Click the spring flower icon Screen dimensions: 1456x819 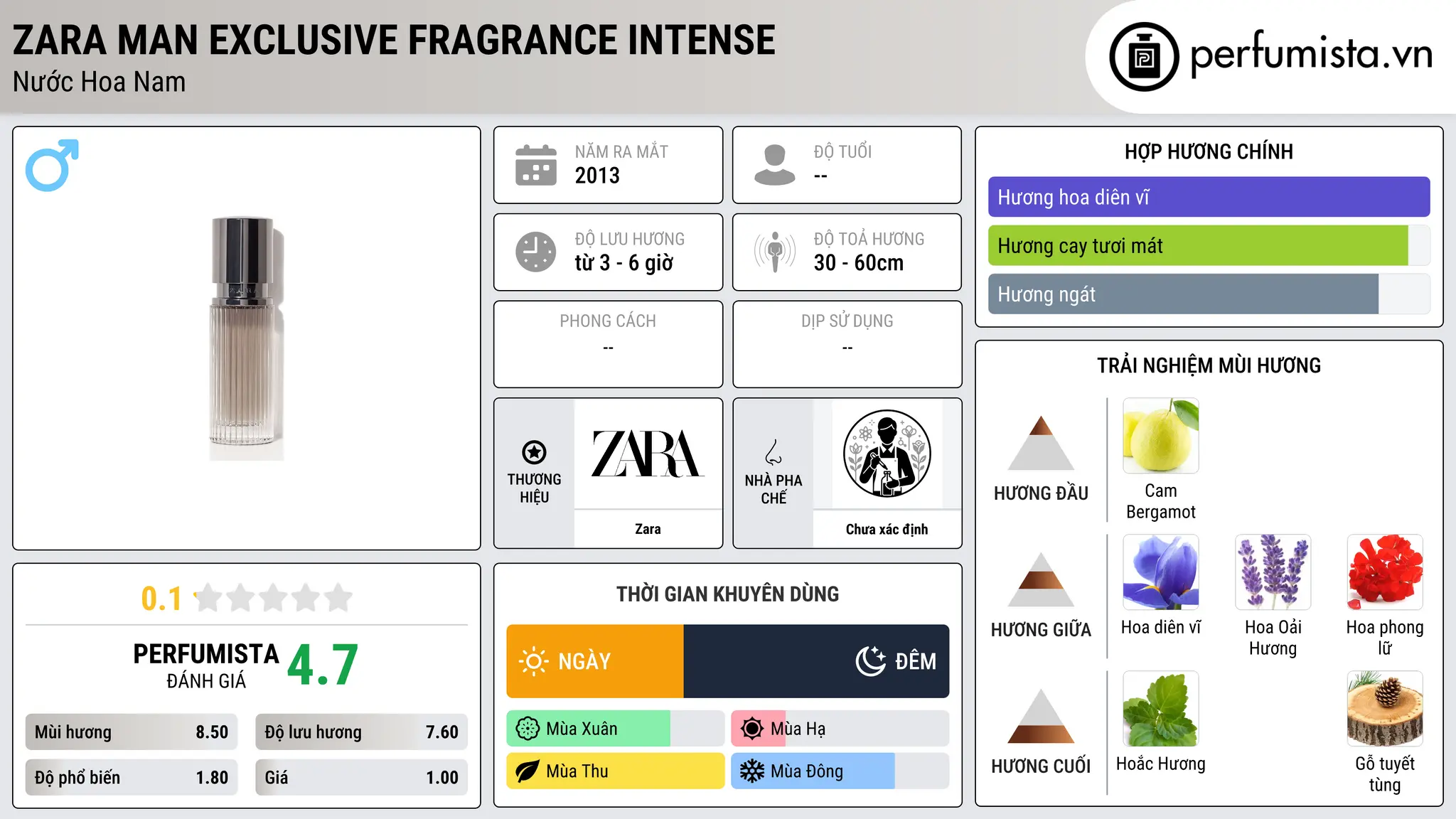pos(528,729)
